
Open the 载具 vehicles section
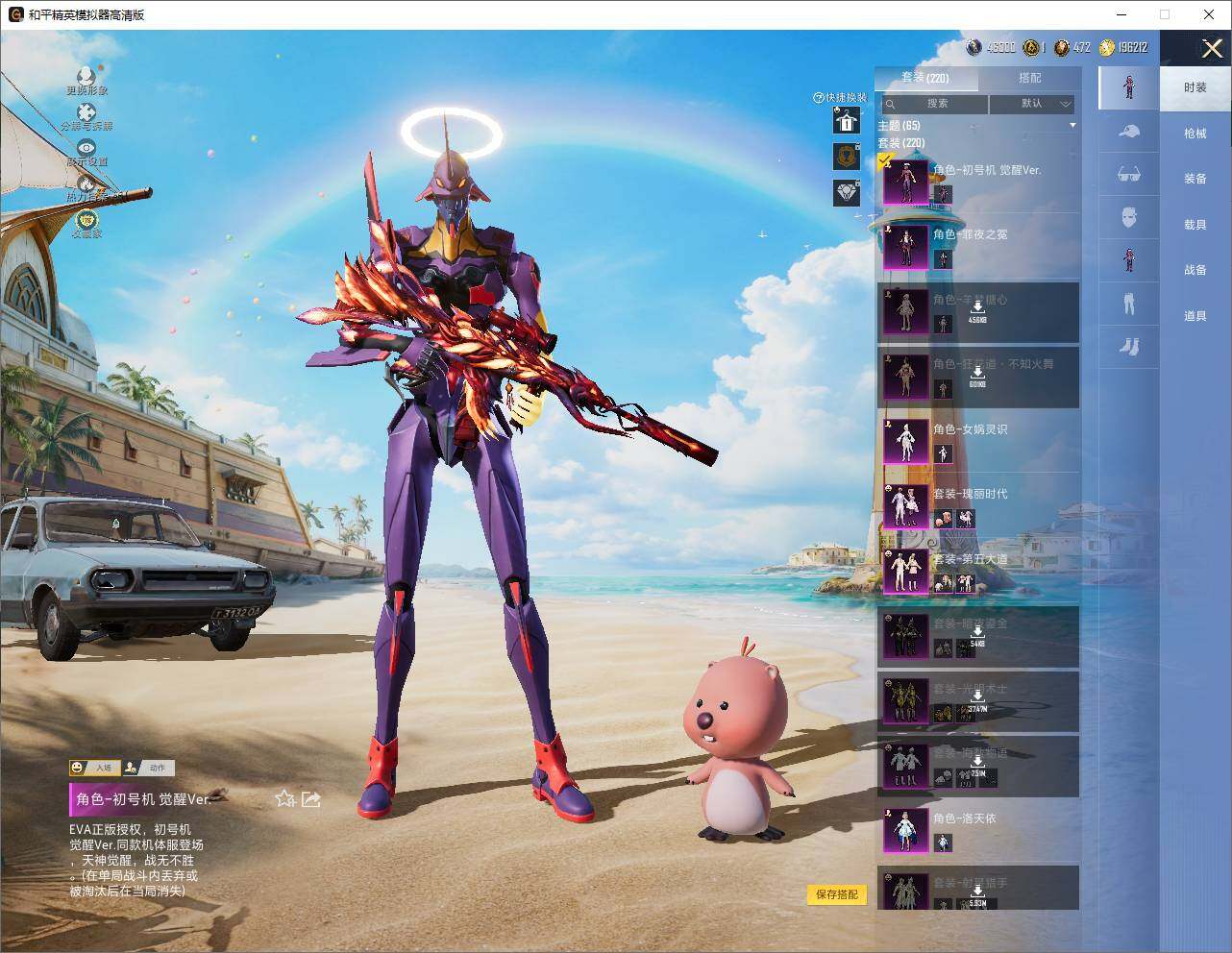pos(1195,225)
